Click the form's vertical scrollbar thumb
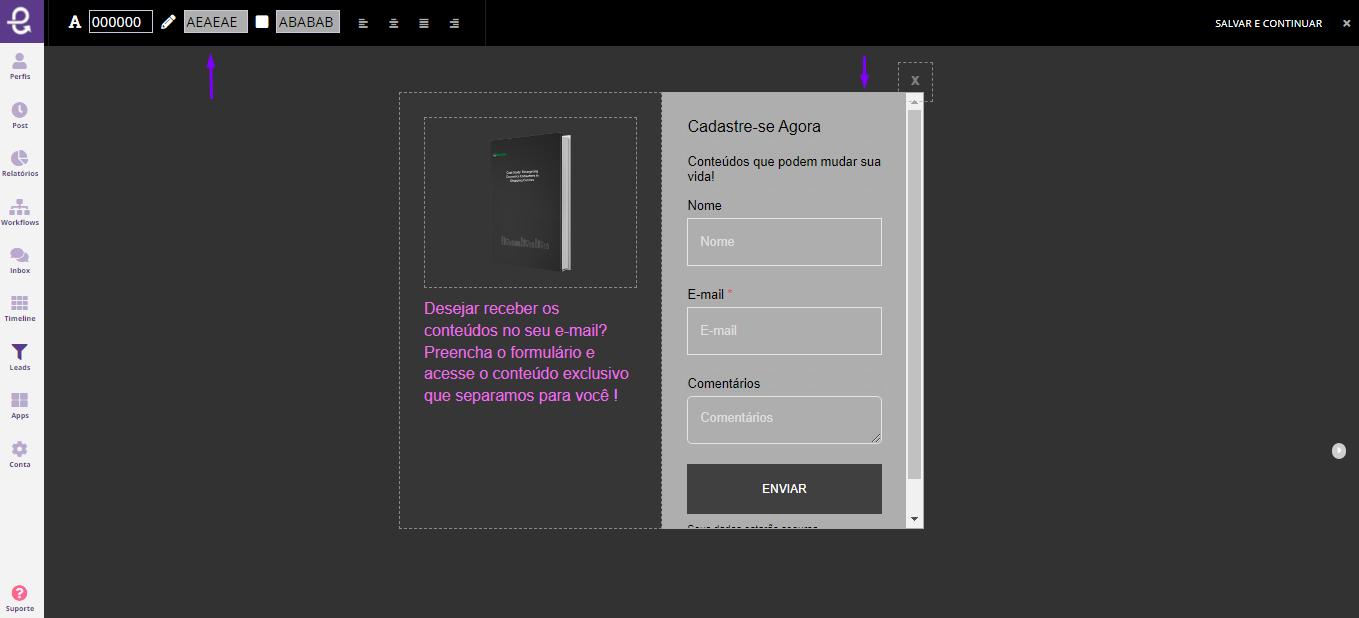Image resolution: width=1359 pixels, height=618 pixels. pyautogui.click(x=914, y=294)
